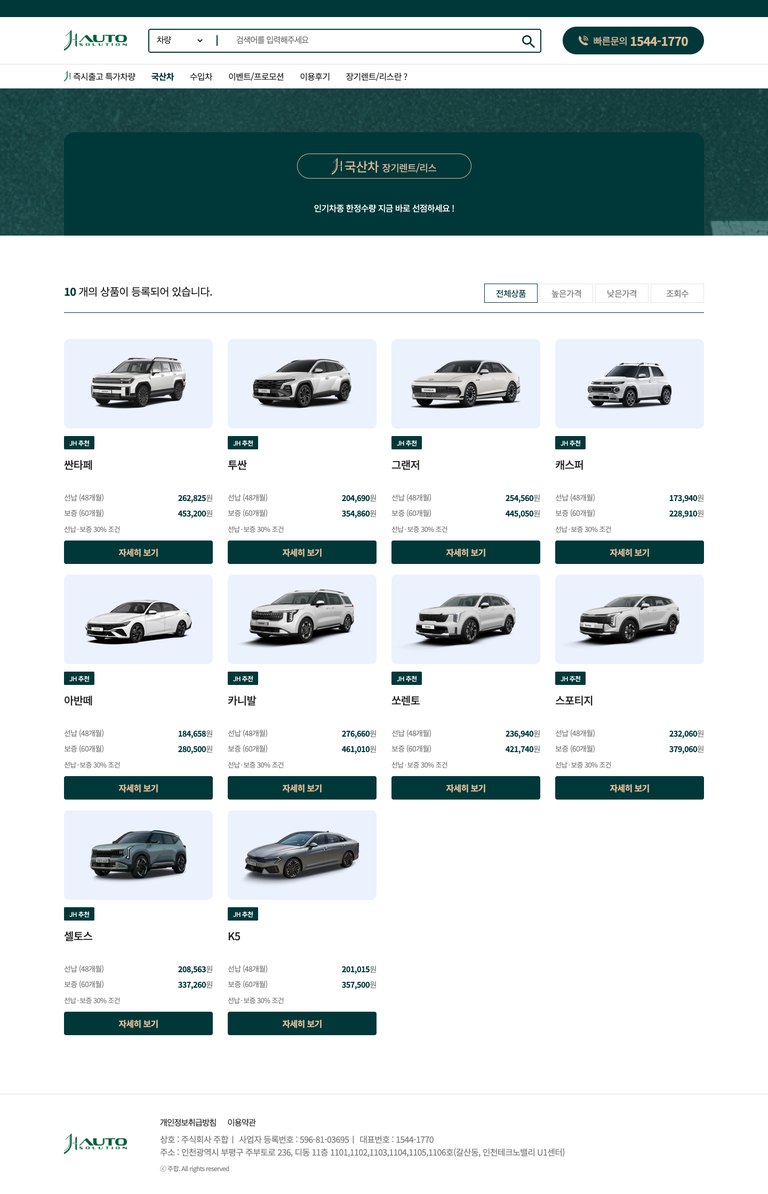Viewport: 768px width, 1194px height.
Task: Click the 262,825원 price for 싼타페
Action: [x=195, y=498]
